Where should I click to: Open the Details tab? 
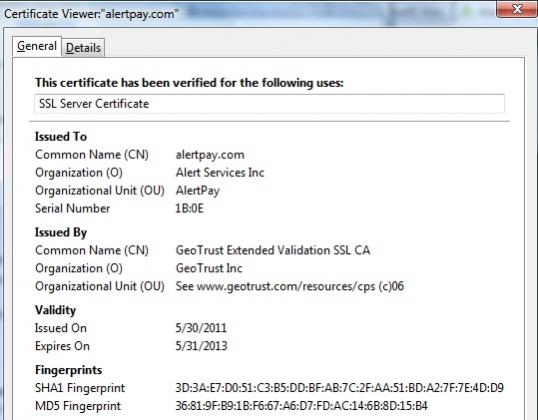[83, 48]
